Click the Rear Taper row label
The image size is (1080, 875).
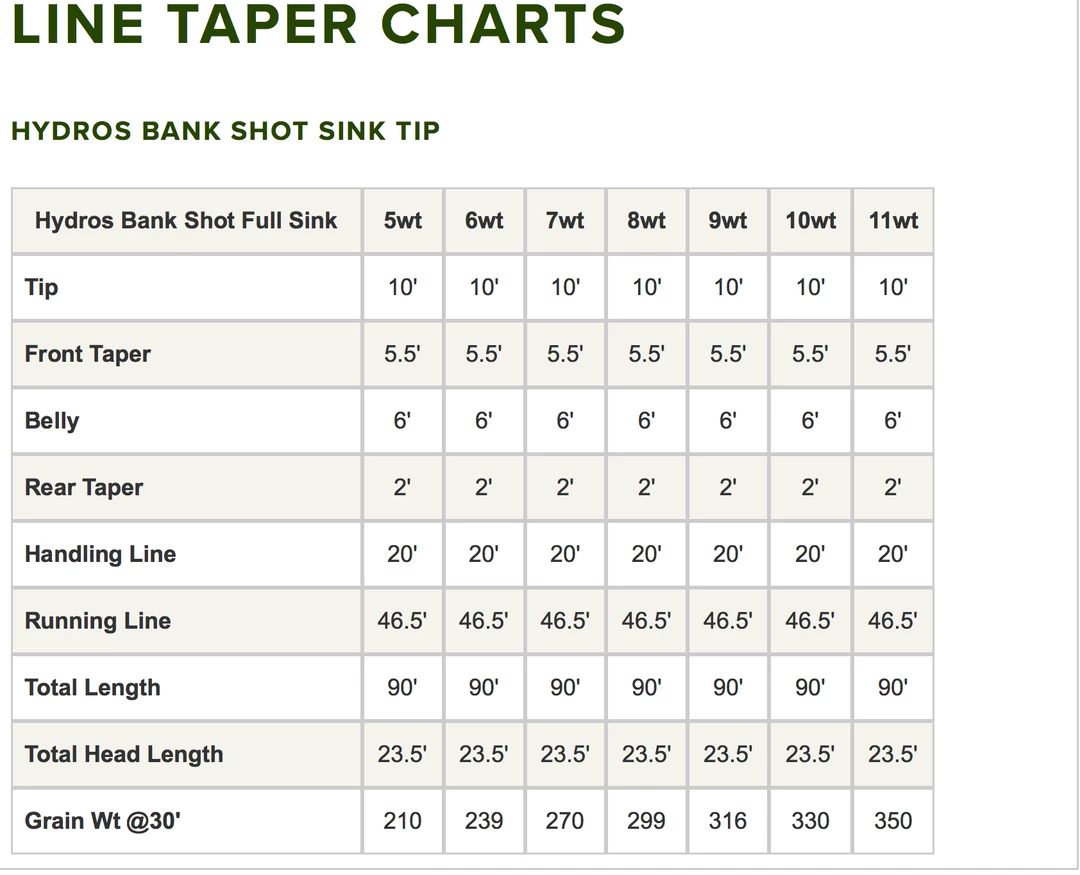[84, 488]
